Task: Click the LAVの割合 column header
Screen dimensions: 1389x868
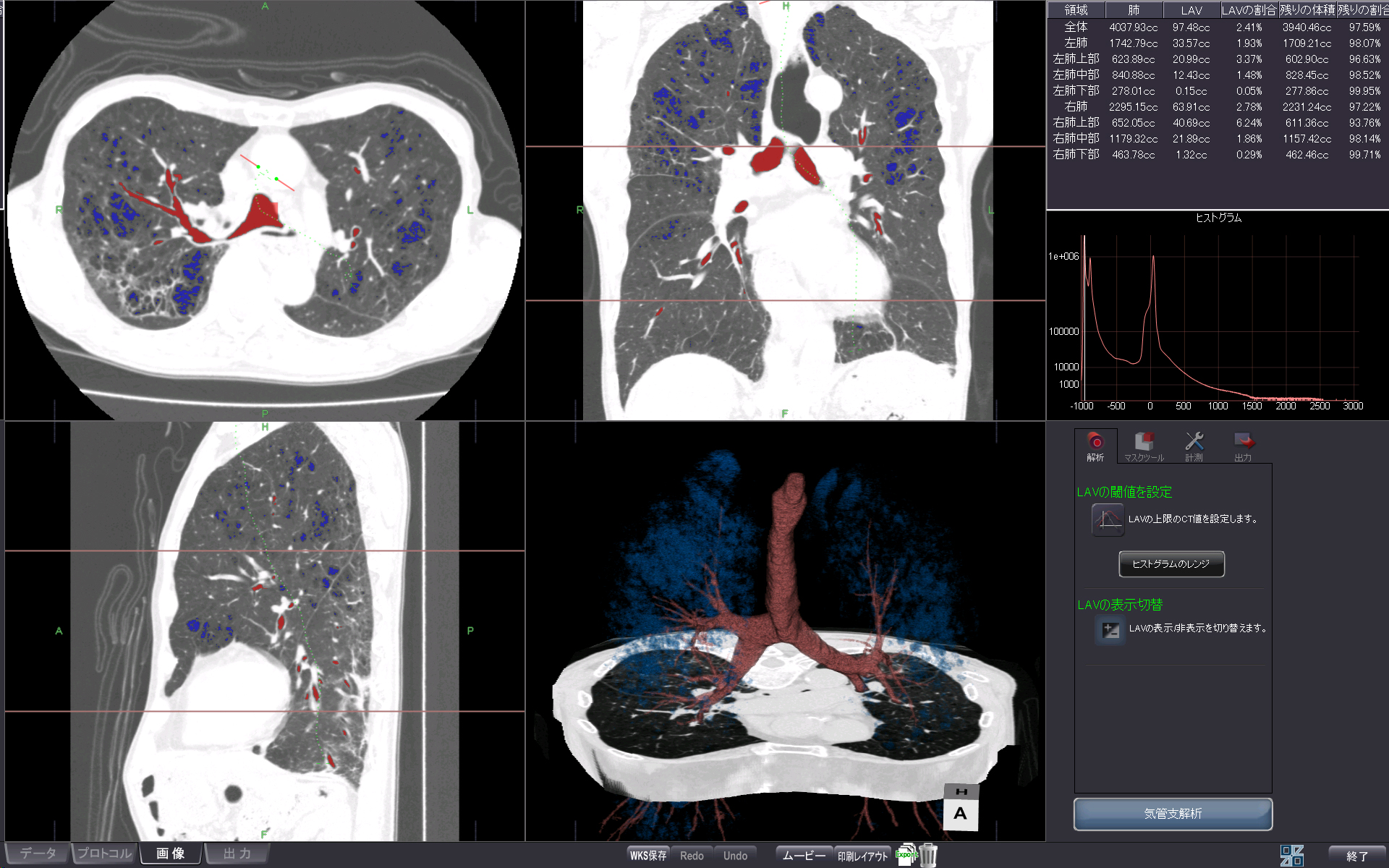Action: coord(1249,10)
